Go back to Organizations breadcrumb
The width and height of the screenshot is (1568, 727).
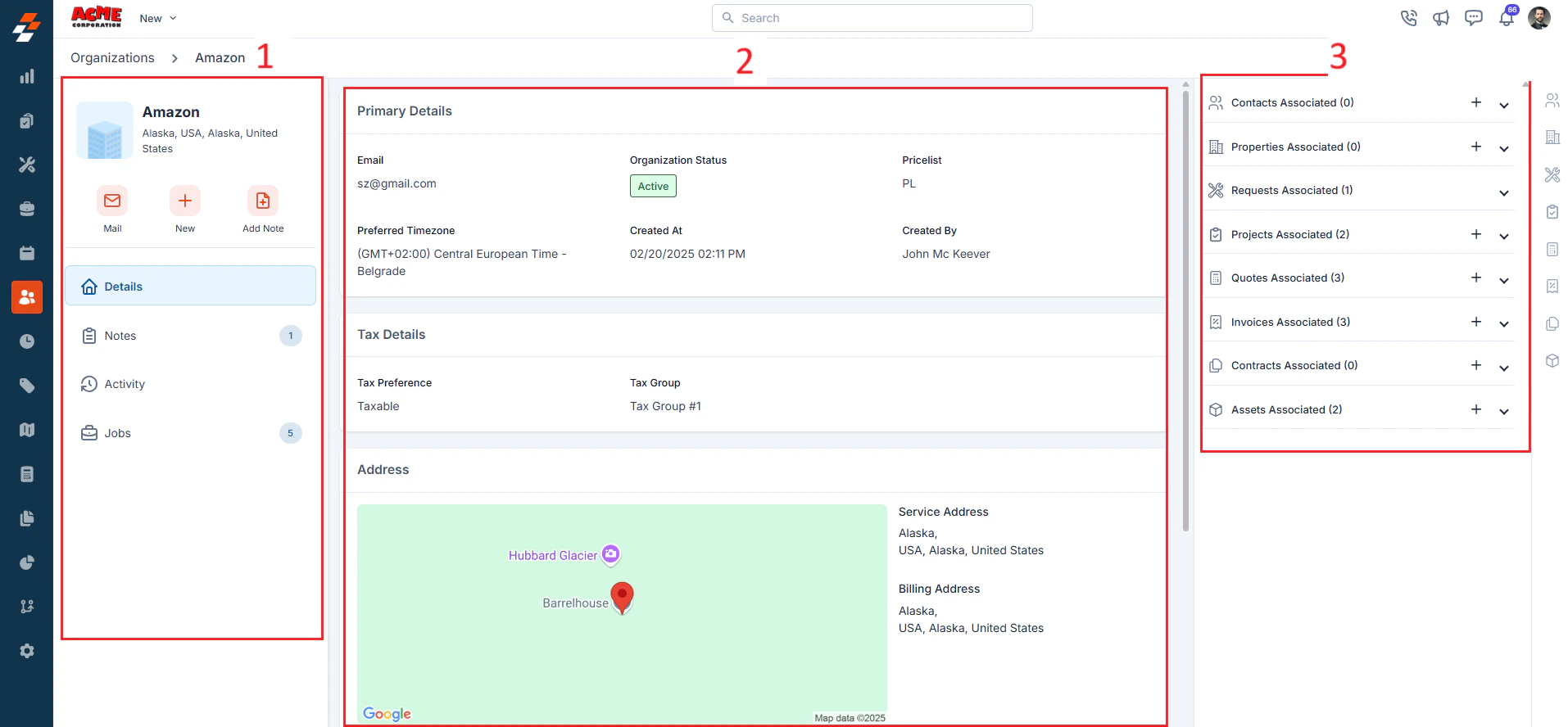112,57
